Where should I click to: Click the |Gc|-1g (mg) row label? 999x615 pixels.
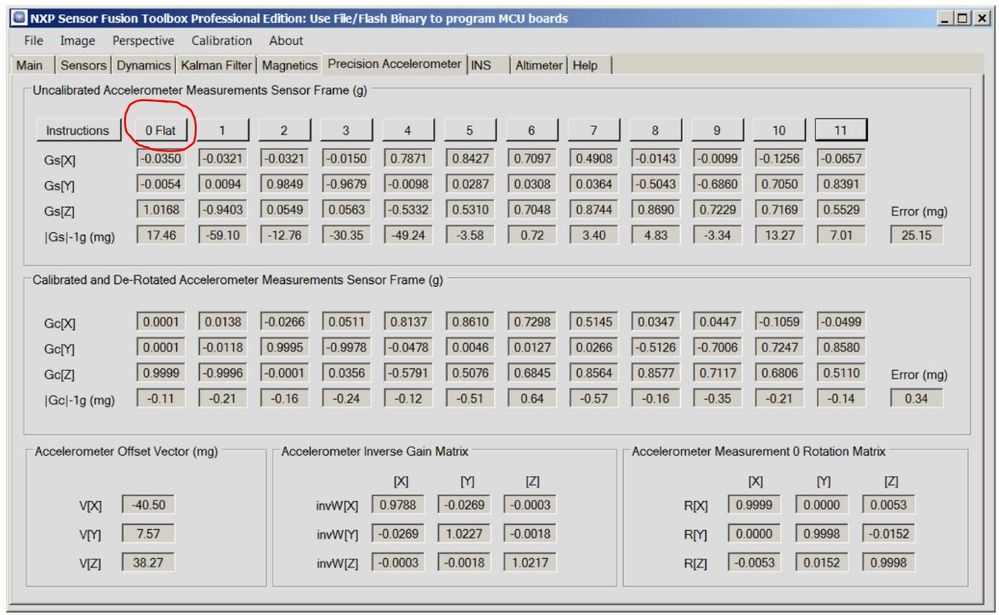[x=79, y=400]
